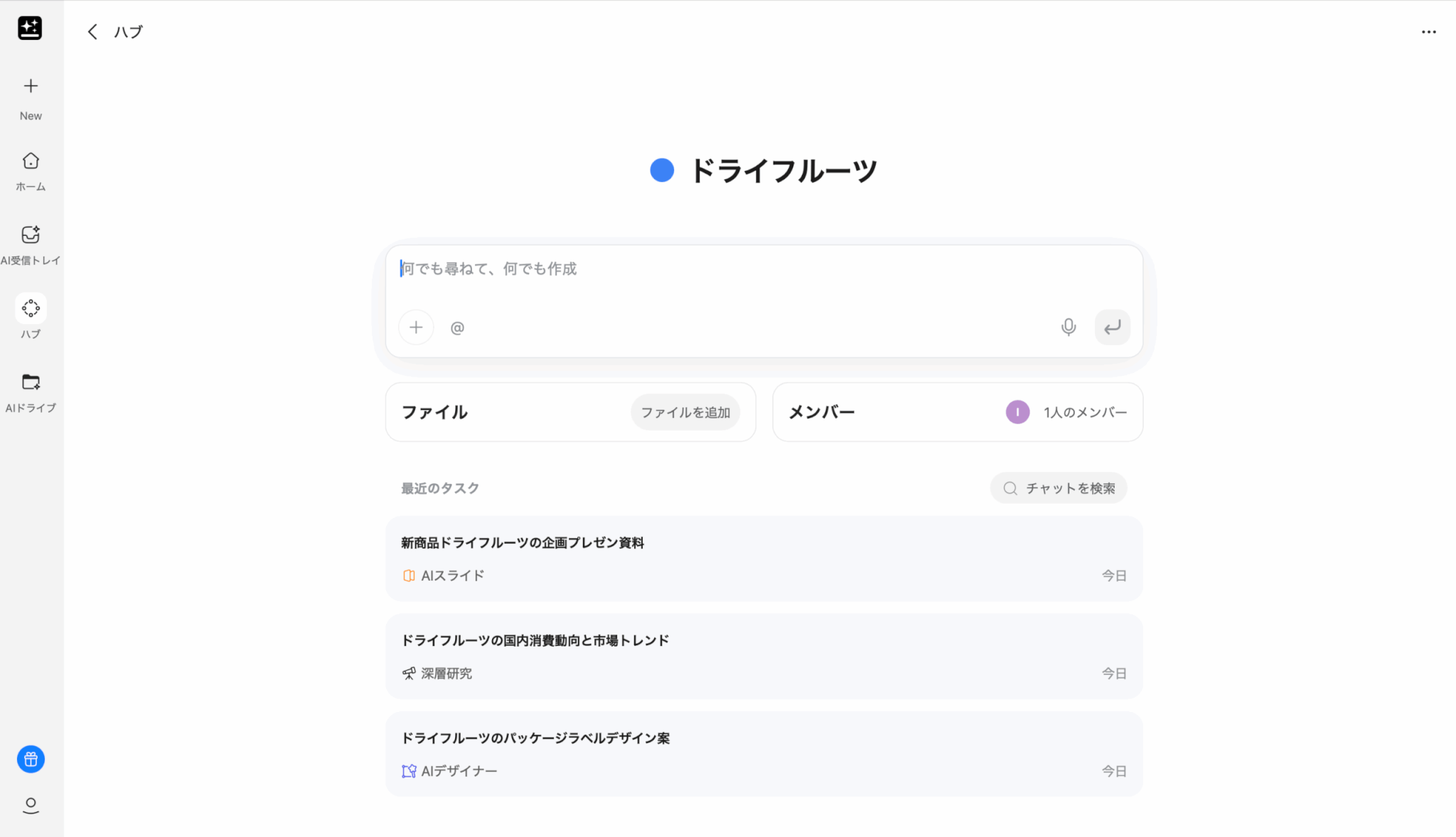
Task: Go back using the left chevron
Action: (92, 32)
